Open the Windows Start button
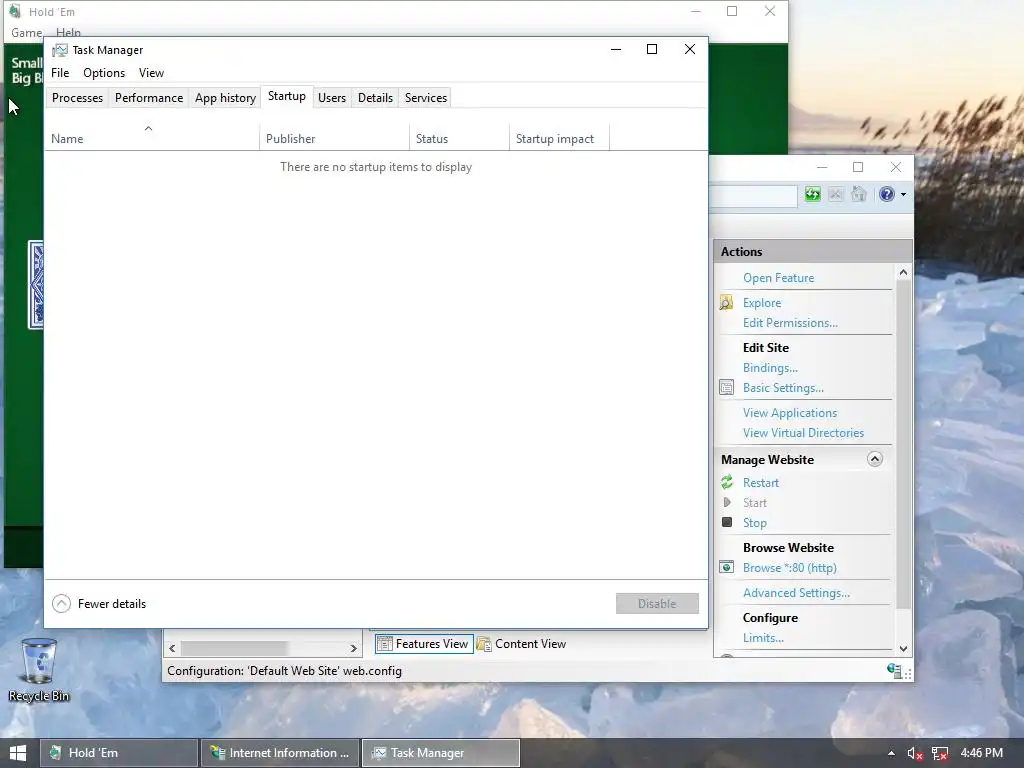The width and height of the screenshot is (1024, 768). (x=18, y=753)
